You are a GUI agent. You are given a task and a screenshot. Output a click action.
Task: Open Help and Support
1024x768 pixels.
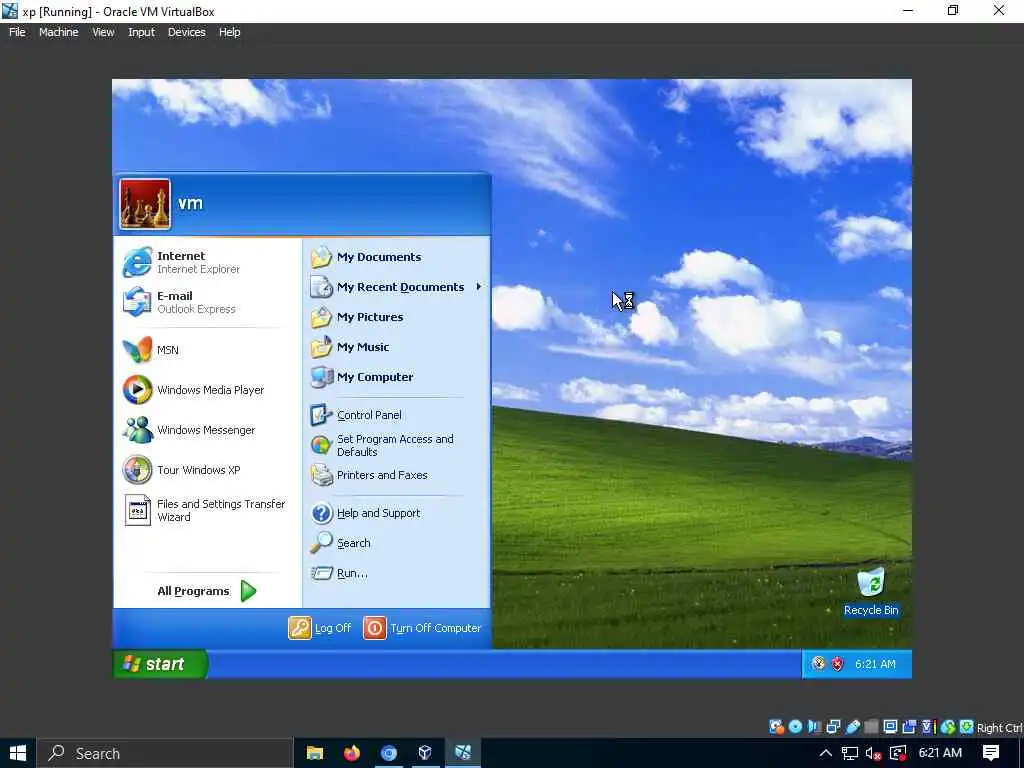pos(366,513)
